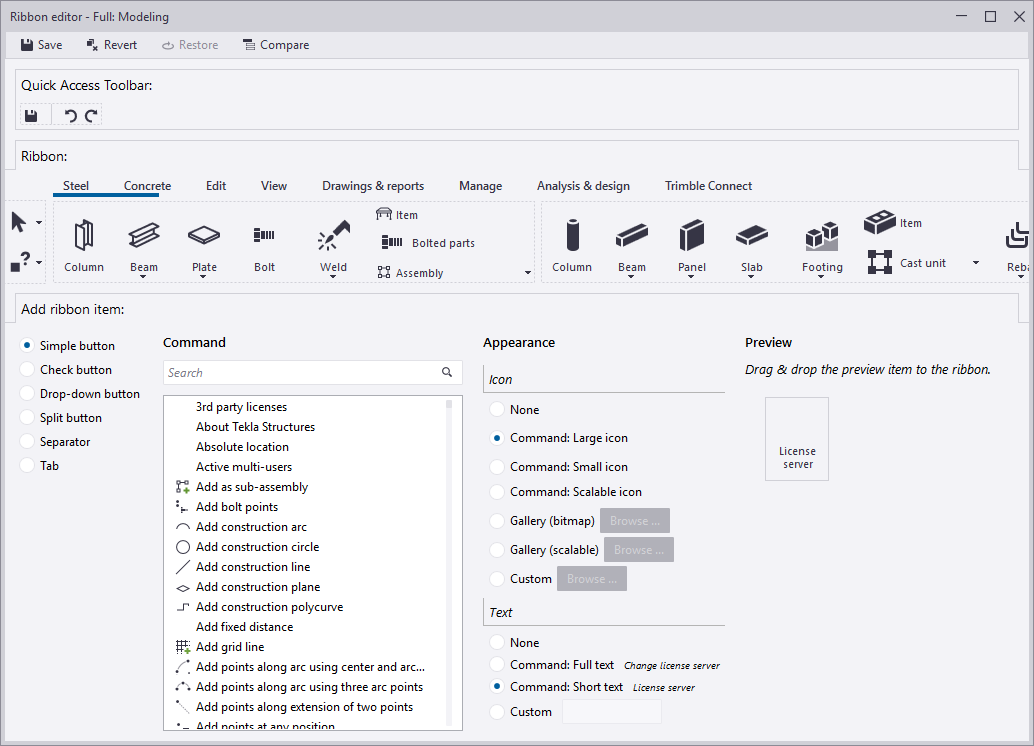This screenshot has width=1034, height=746.
Task: Expand the Cast unit dropdown arrow
Action: point(976,263)
